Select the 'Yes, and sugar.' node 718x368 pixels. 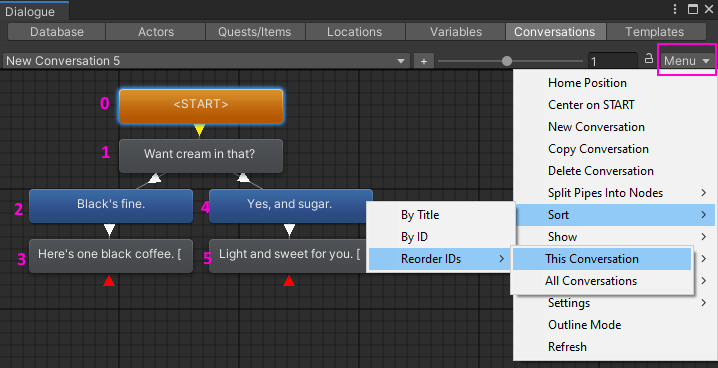tap(291, 206)
